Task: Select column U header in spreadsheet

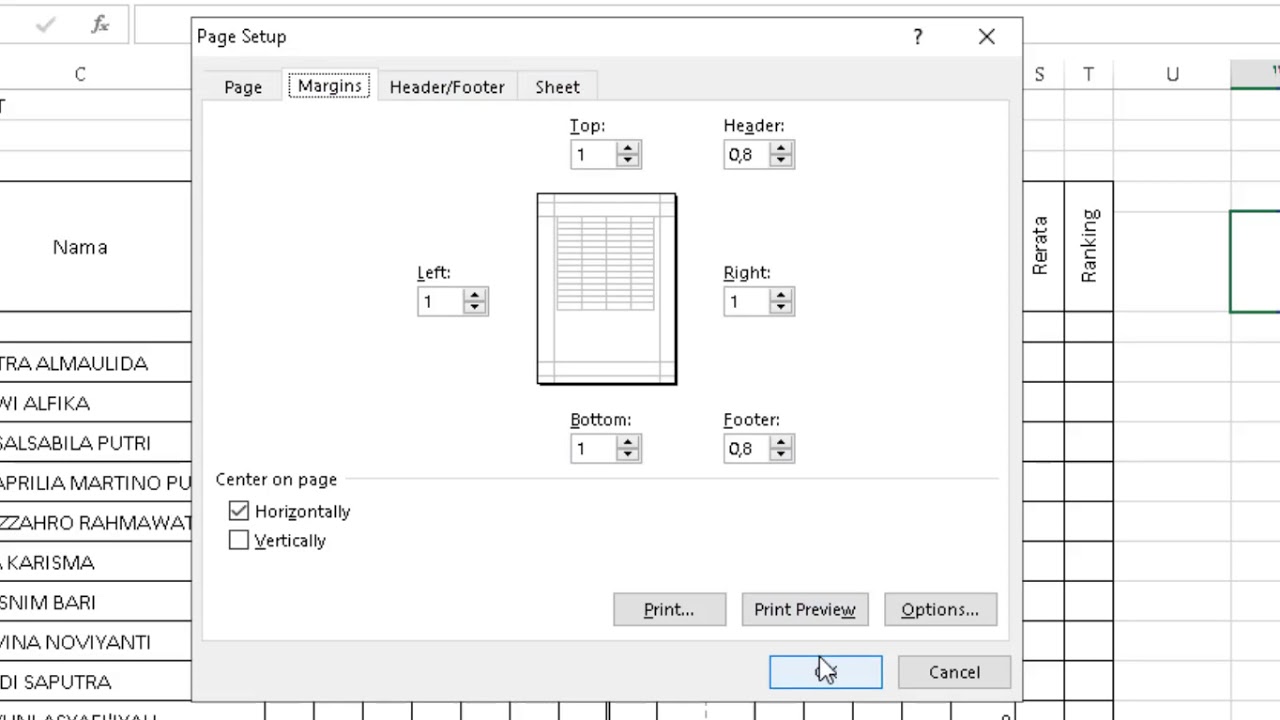Action: (x=1172, y=74)
